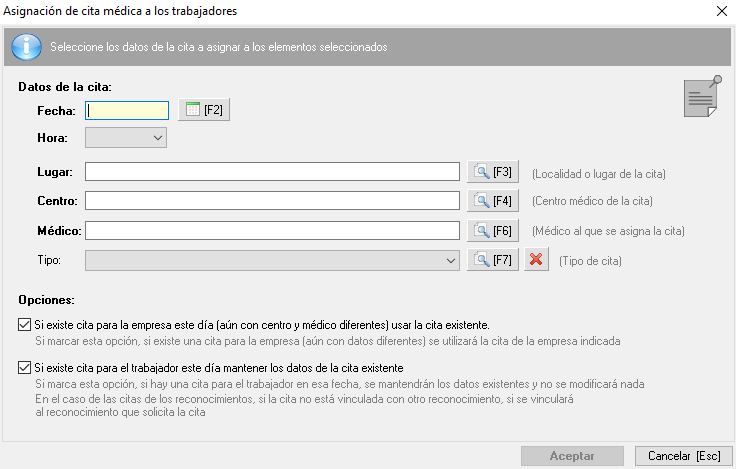Uncheck the keep existing worker appointment option
This screenshot has width=736, height=469.
point(24,368)
